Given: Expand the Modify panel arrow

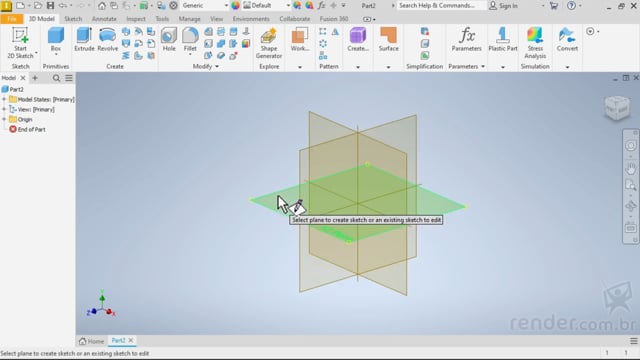Looking at the screenshot, I should (x=217, y=67).
